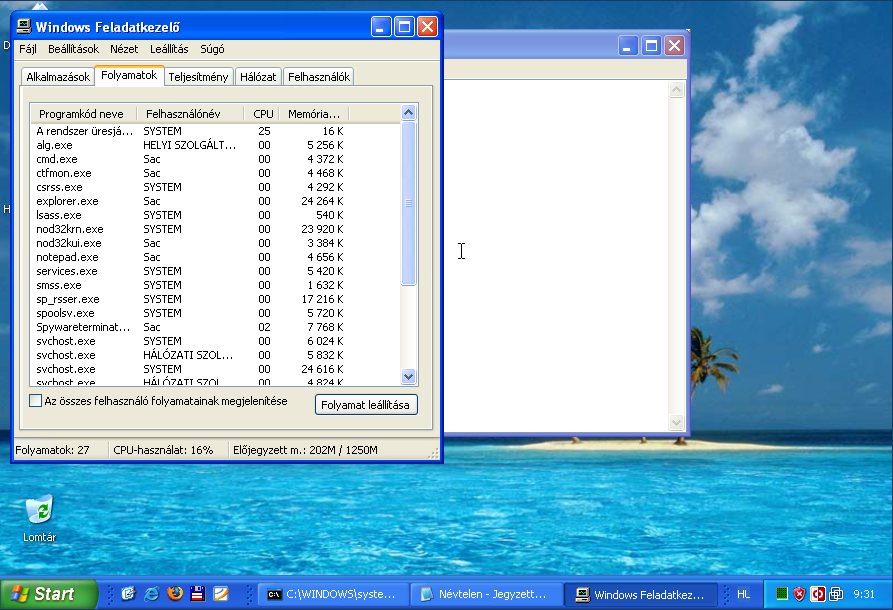Open the Nézet menu
The width and height of the screenshot is (893, 610).
tap(124, 49)
